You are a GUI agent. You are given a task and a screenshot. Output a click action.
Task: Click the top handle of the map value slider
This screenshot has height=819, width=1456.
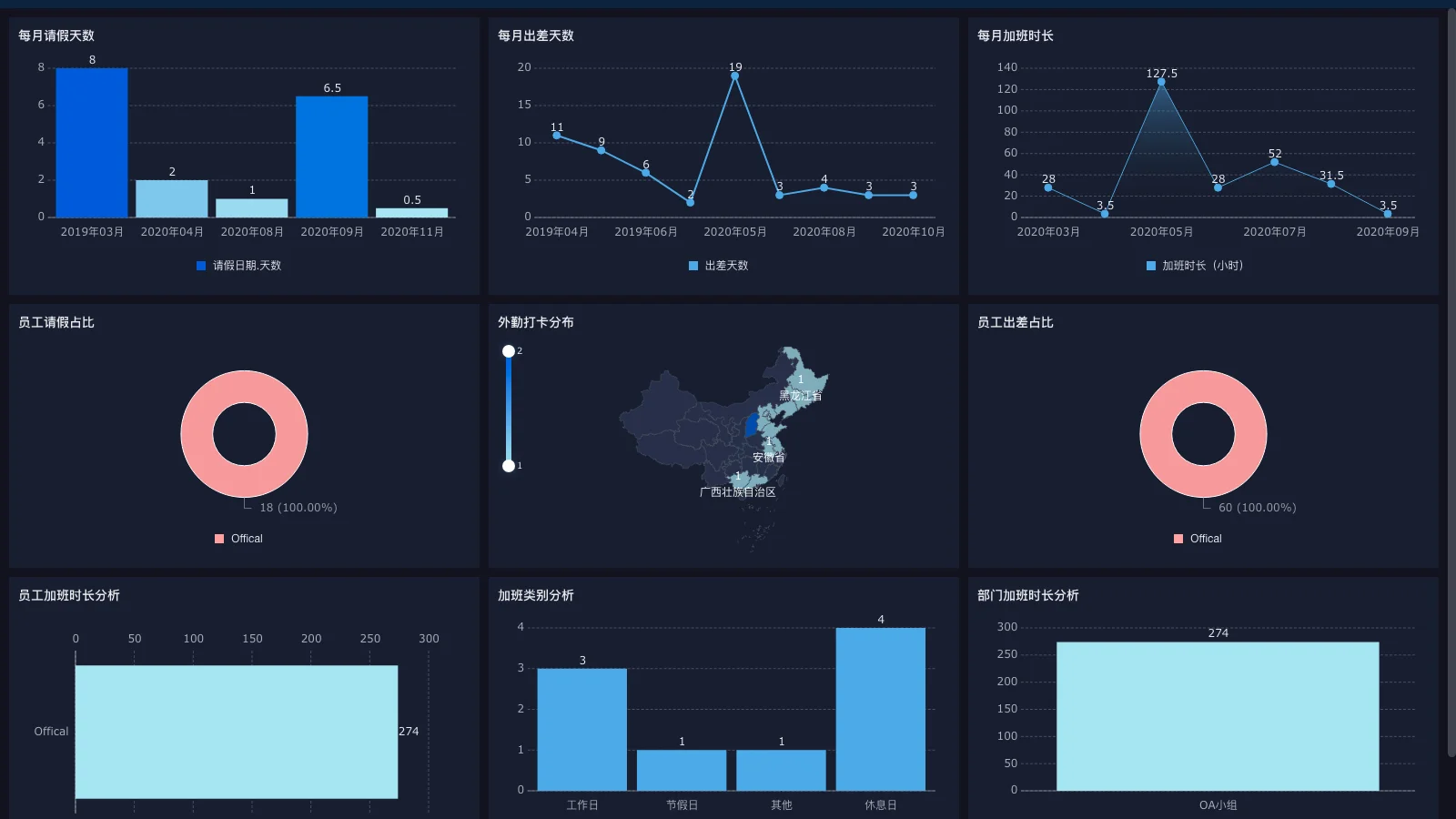click(509, 351)
